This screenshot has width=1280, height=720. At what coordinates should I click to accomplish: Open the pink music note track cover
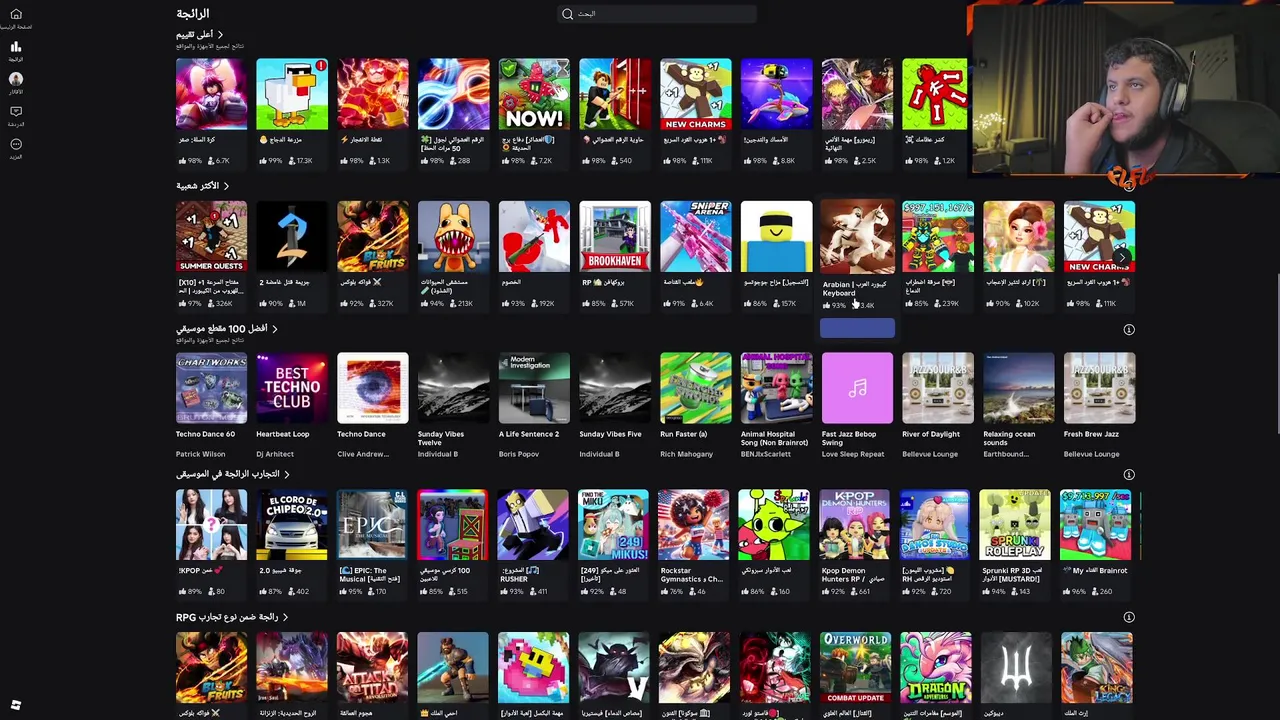tap(858, 388)
